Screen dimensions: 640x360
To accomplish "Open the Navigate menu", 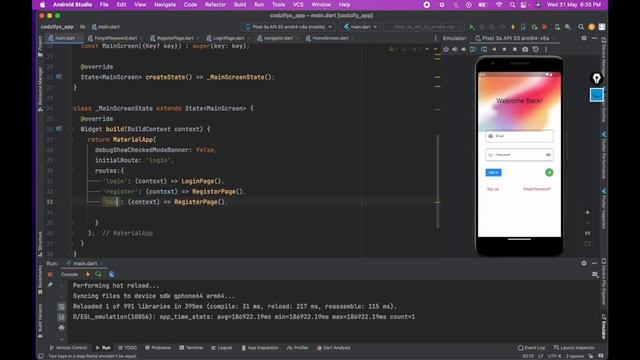I will [x=165, y=5].
